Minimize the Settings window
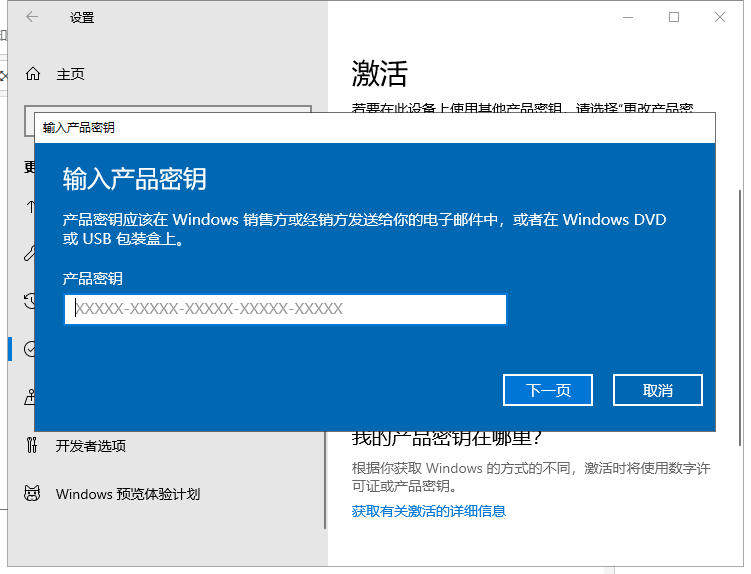This screenshot has width=751, height=574. click(x=628, y=17)
